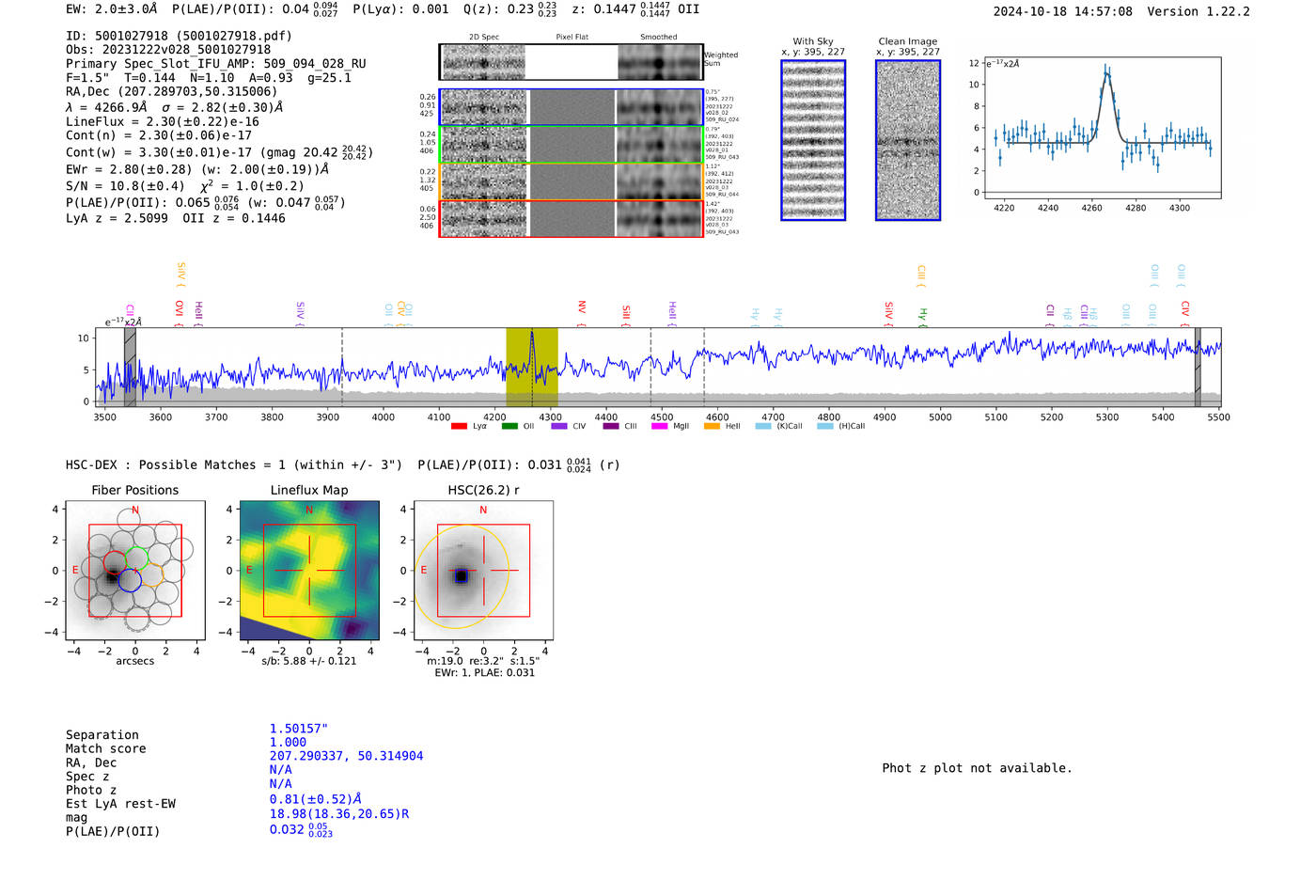Screen dimensions: 1316x896
Task: Select the LyA z = 2.5099 text line
Action: [x=117, y=218]
